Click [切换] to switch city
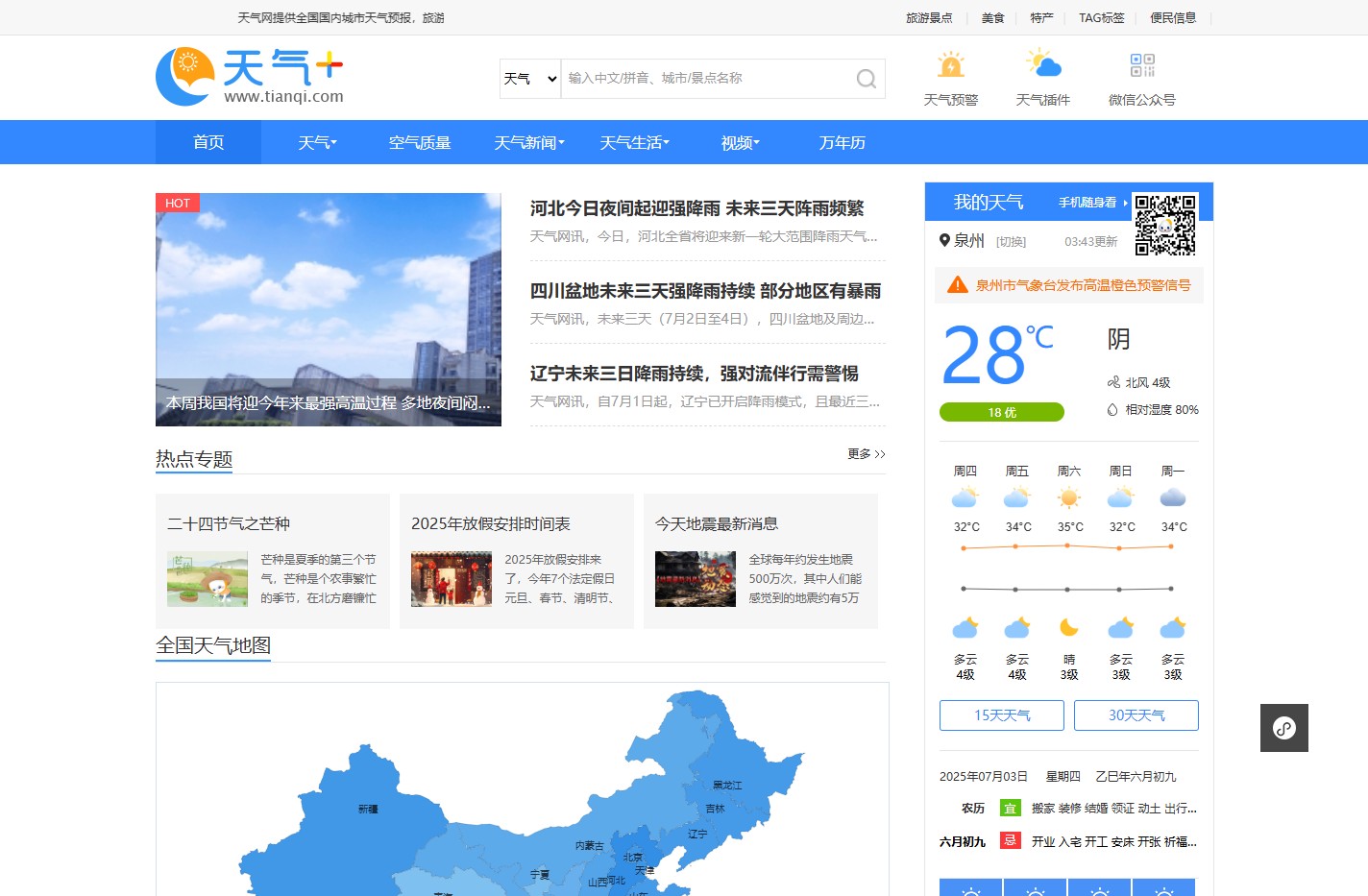This screenshot has width=1368, height=896. [1011, 242]
